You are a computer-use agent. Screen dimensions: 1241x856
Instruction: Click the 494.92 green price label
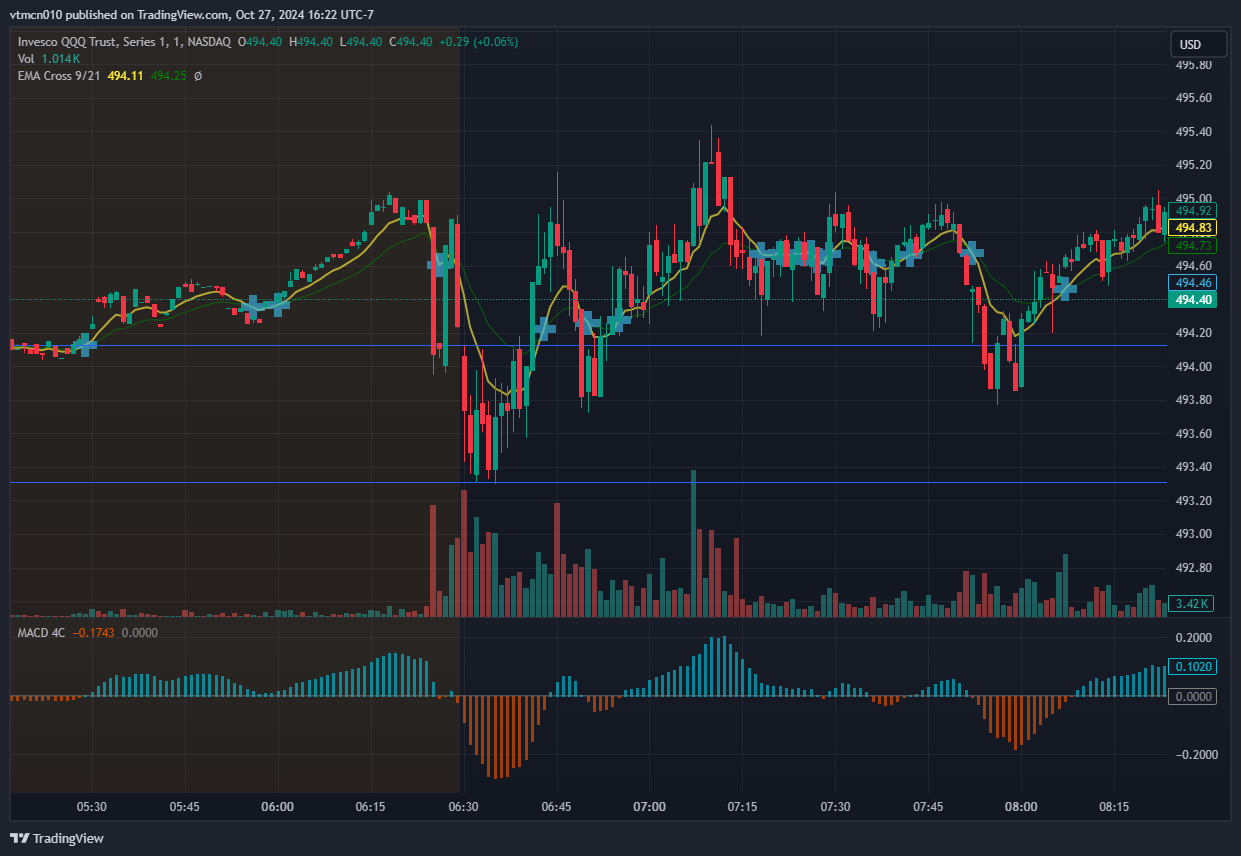click(1194, 211)
